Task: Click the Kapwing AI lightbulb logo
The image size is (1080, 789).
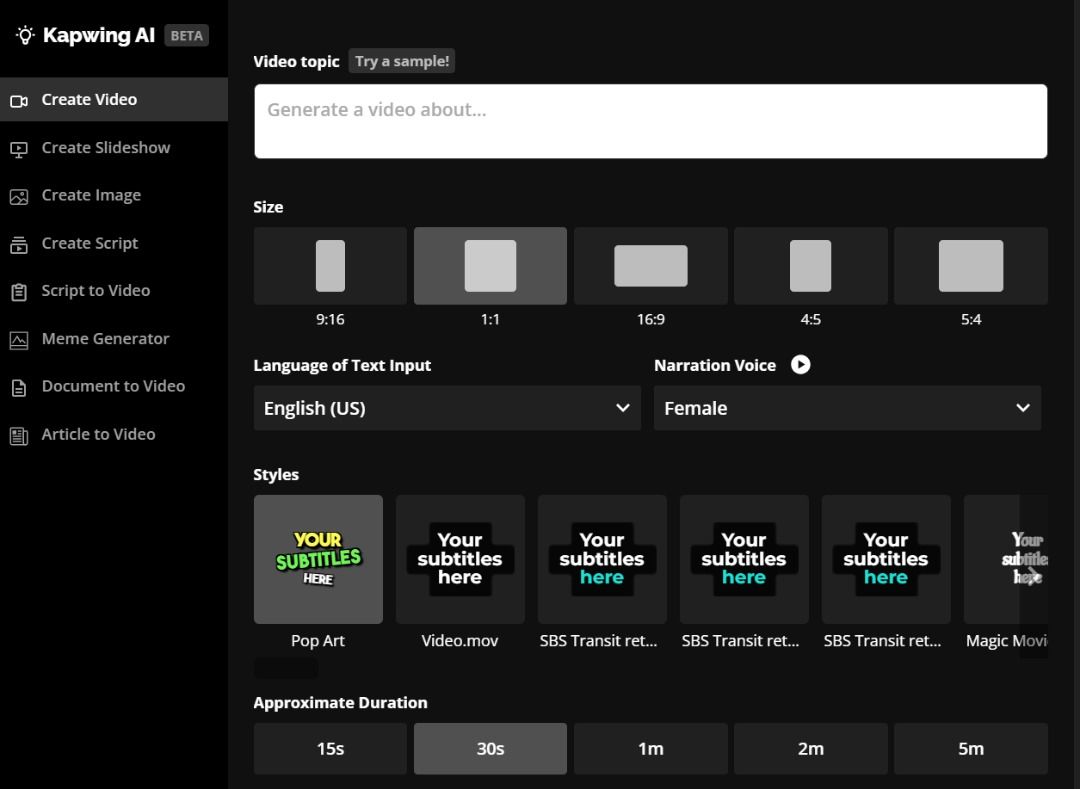Action: (25, 35)
